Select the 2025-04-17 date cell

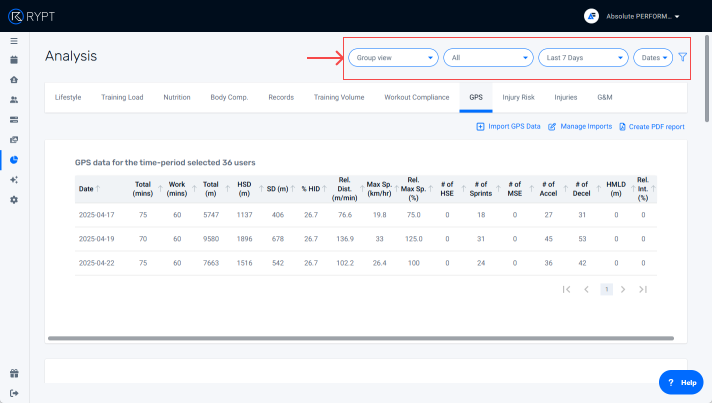pyautogui.click(x=97, y=215)
